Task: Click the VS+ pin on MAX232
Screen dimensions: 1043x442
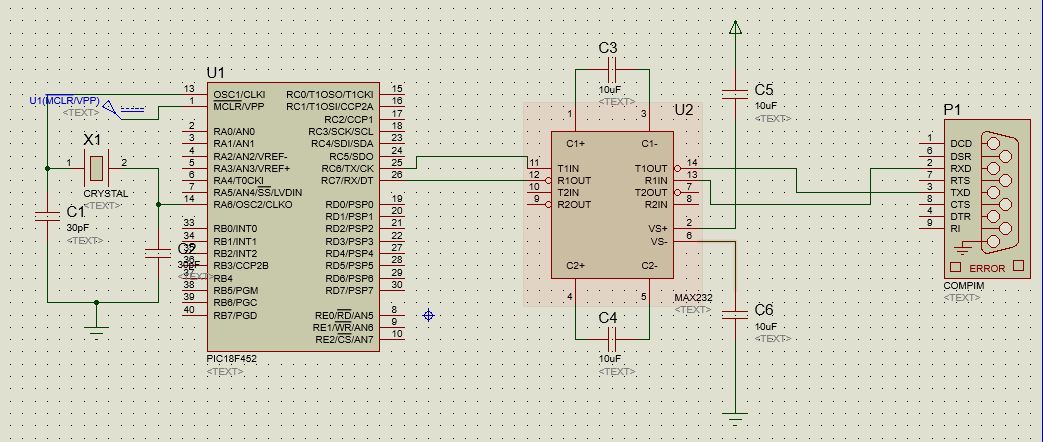Action: pos(658,229)
